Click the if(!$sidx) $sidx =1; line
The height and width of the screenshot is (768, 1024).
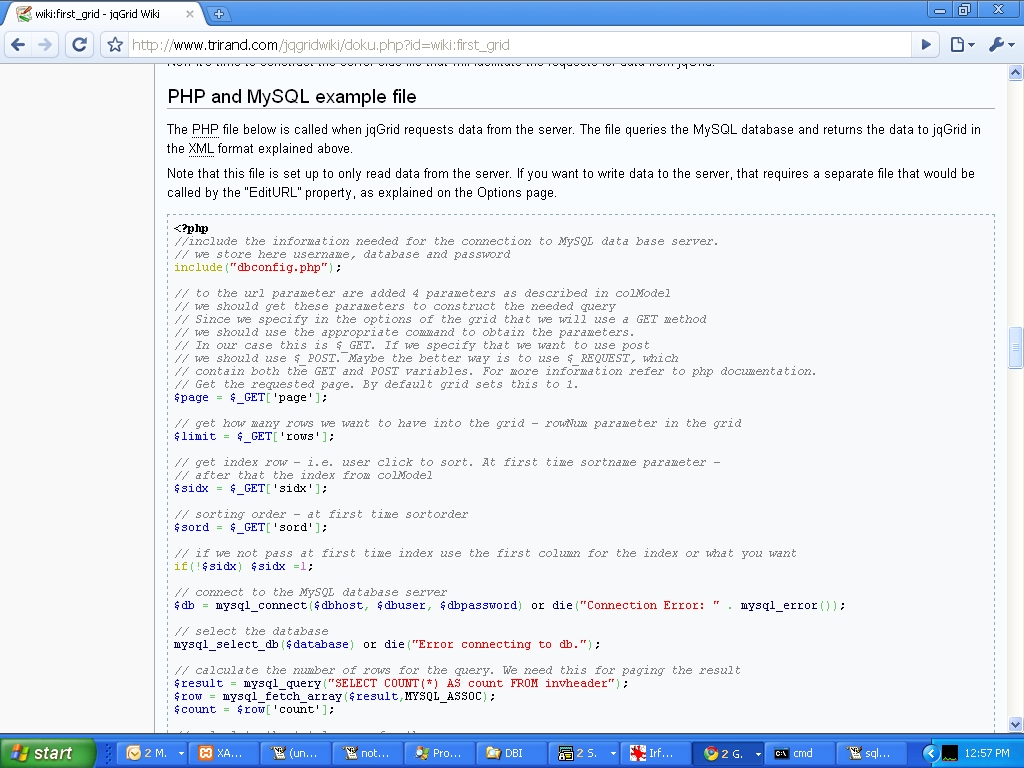244,566
